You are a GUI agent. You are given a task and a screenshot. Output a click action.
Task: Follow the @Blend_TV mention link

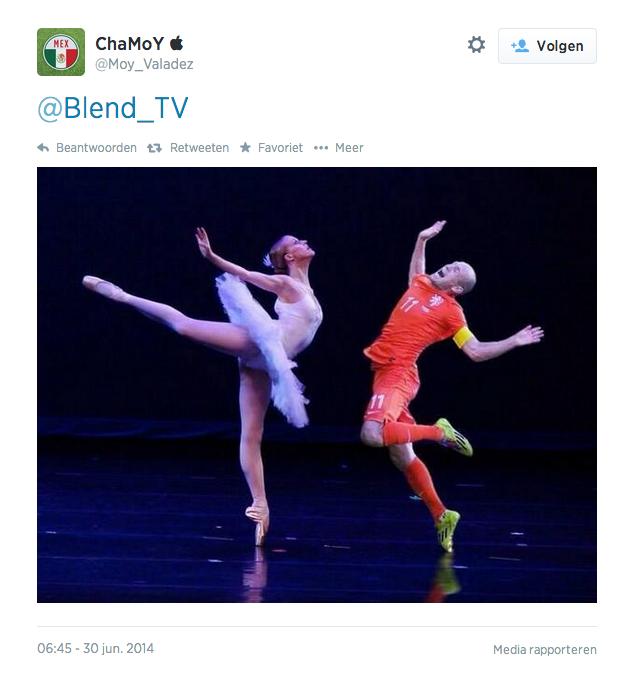tap(113, 108)
